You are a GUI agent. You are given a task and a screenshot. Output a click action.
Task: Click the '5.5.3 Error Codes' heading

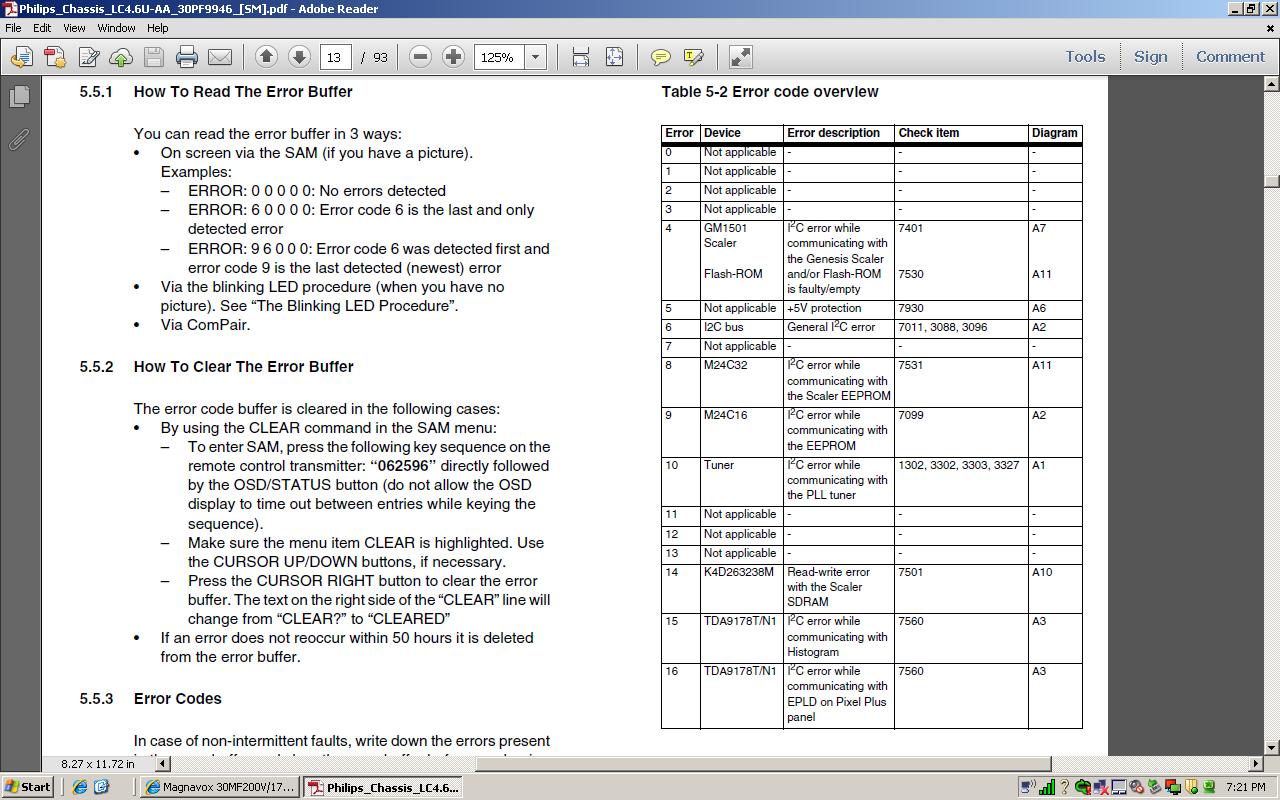pyautogui.click(x=151, y=699)
